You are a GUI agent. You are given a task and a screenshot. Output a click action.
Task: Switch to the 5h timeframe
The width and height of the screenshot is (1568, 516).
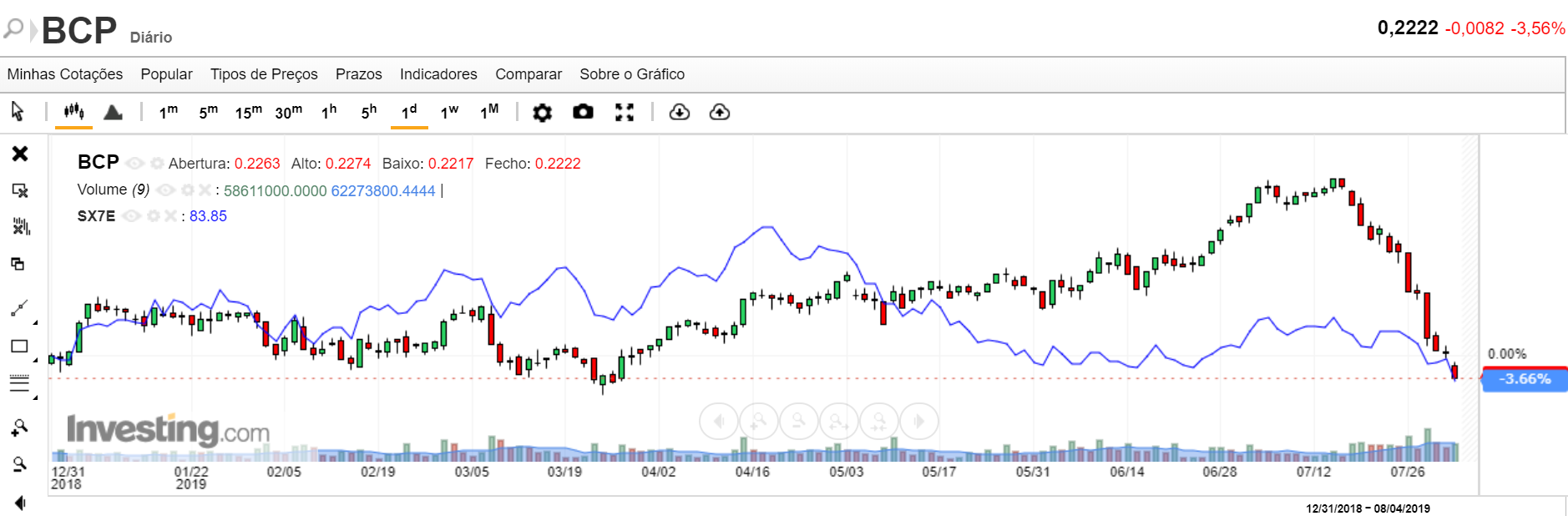[369, 112]
